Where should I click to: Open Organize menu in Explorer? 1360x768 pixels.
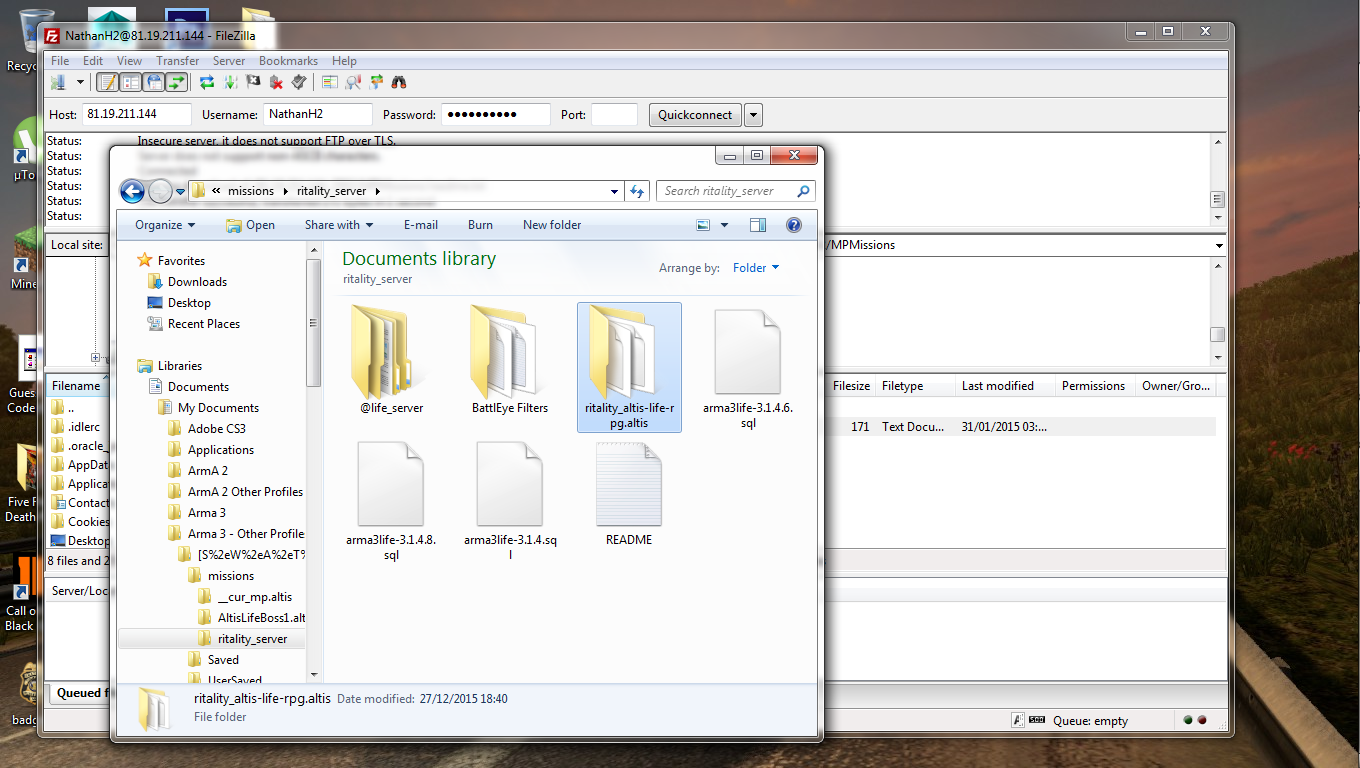[x=165, y=225]
